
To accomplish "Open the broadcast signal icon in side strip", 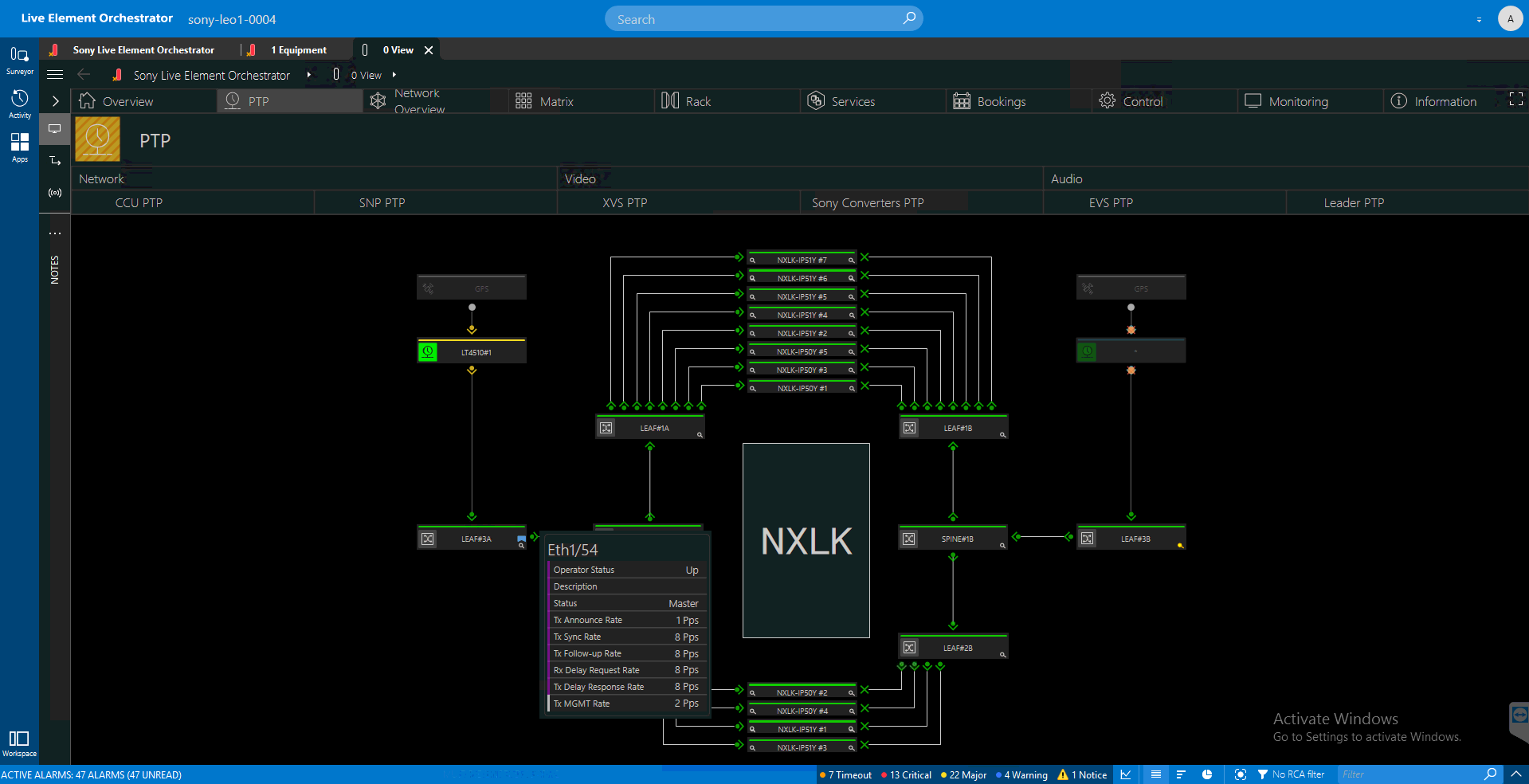I will (55, 193).
